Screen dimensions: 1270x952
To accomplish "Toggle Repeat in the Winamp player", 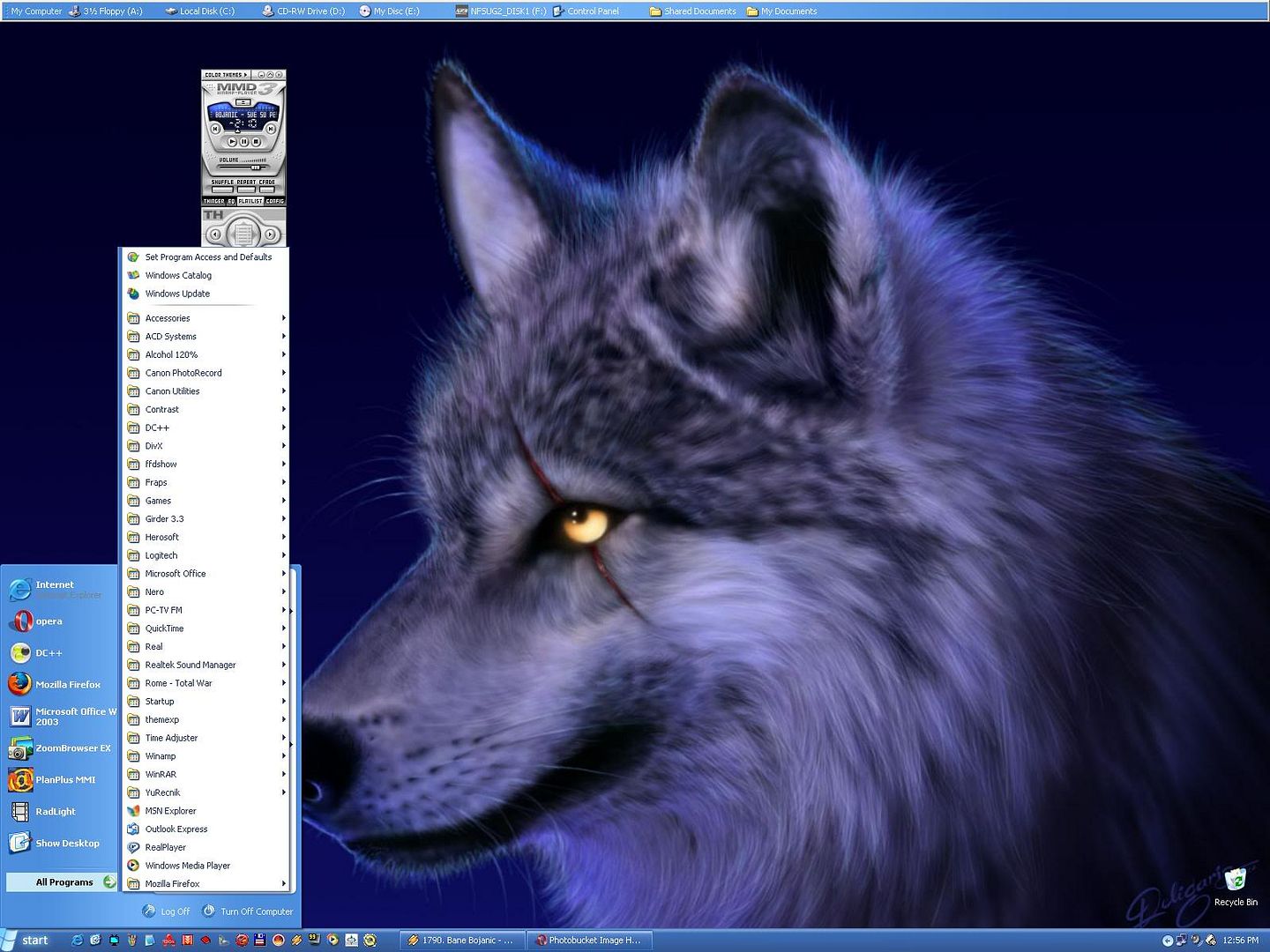I will click(x=246, y=188).
